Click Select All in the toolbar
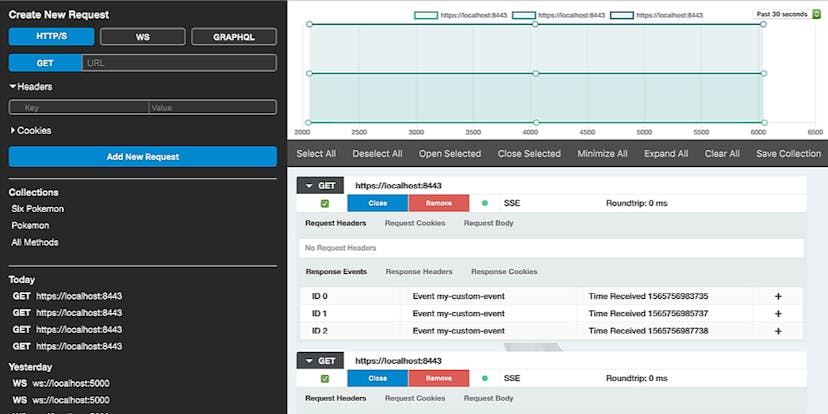 (x=316, y=154)
